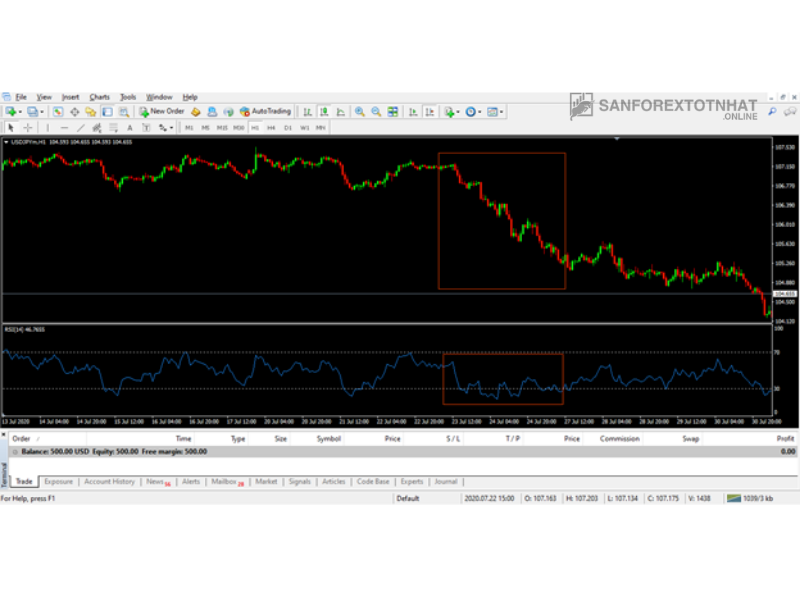This screenshot has width=800, height=600.
Task: Toggle the Data Window crosshair-circle icon
Action: point(74,112)
